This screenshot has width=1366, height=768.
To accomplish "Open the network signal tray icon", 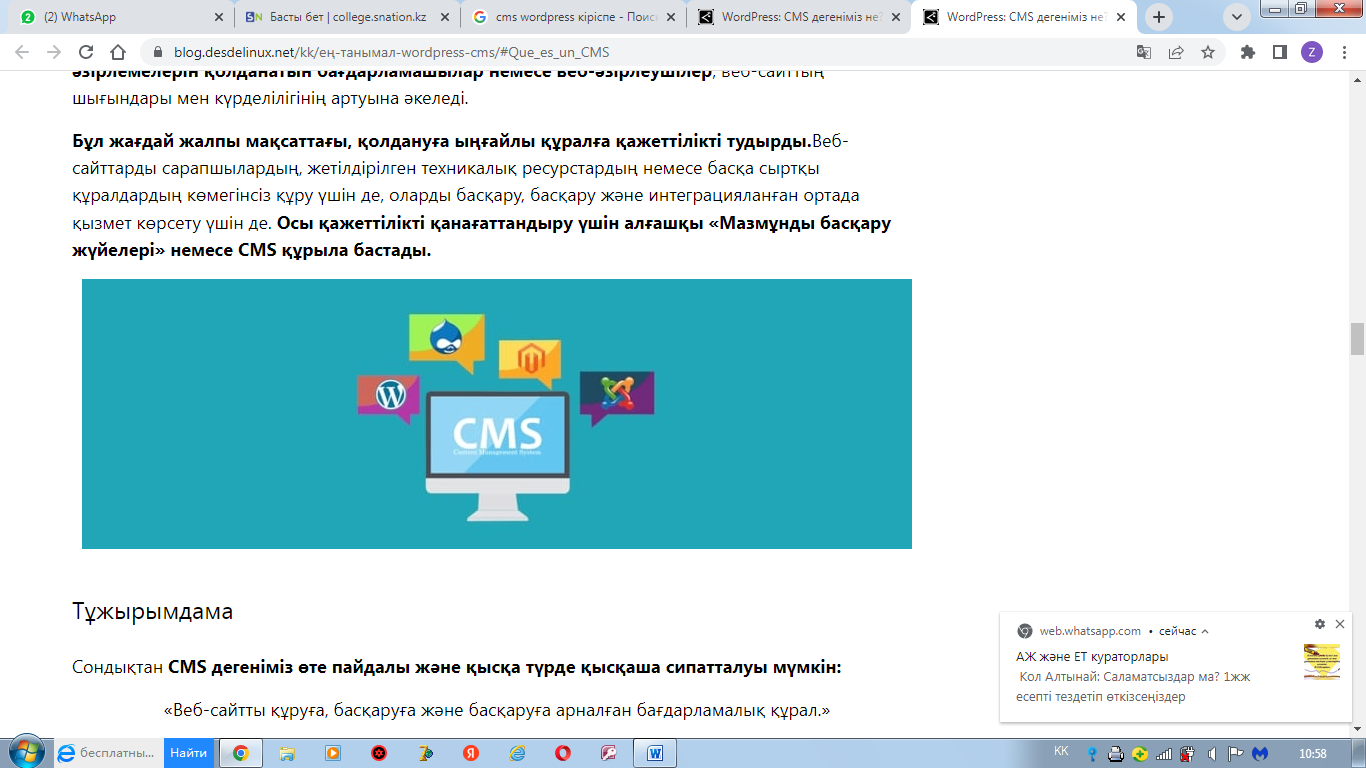I will click(x=1163, y=754).
